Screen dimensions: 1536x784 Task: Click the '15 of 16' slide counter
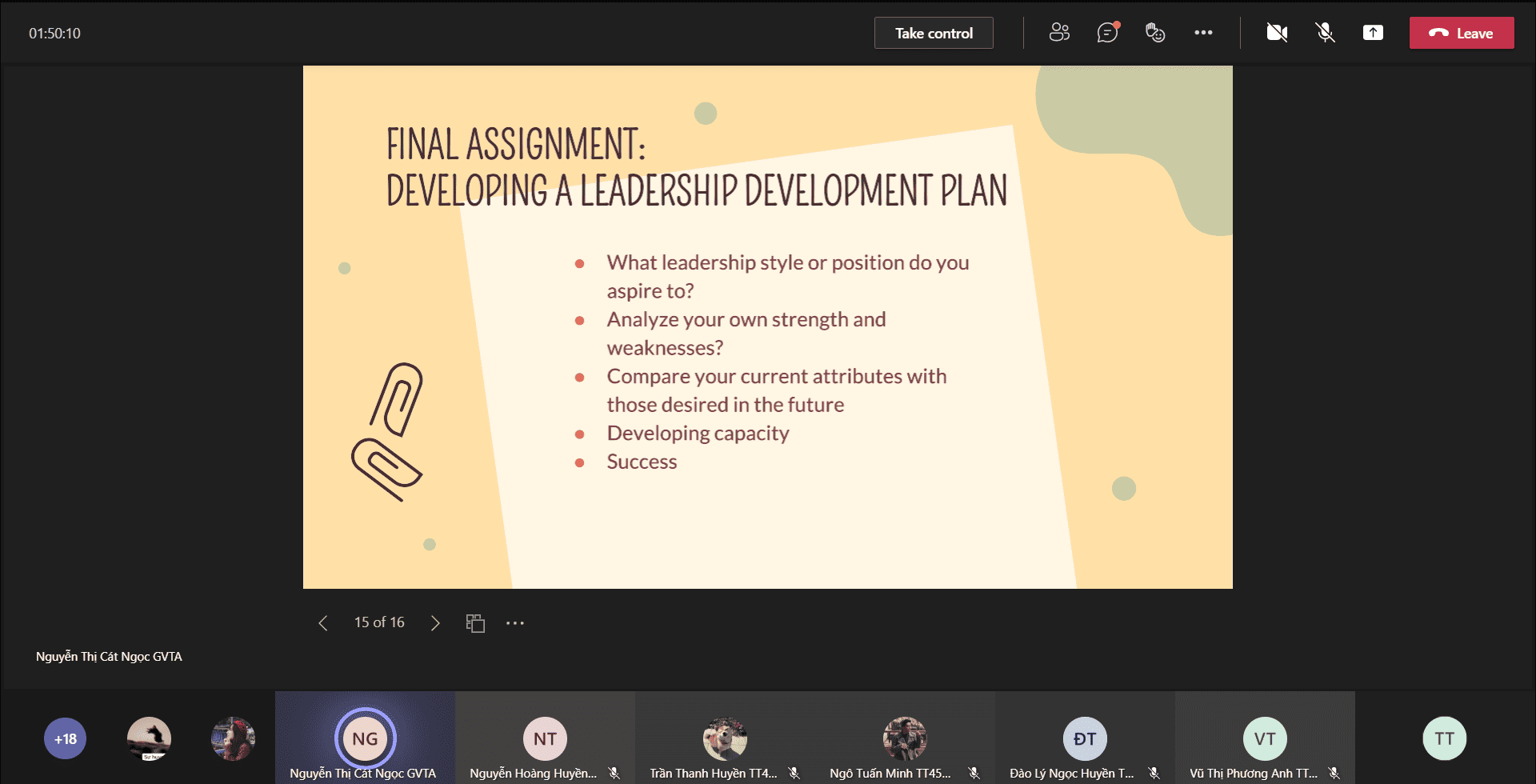point(379,622)
